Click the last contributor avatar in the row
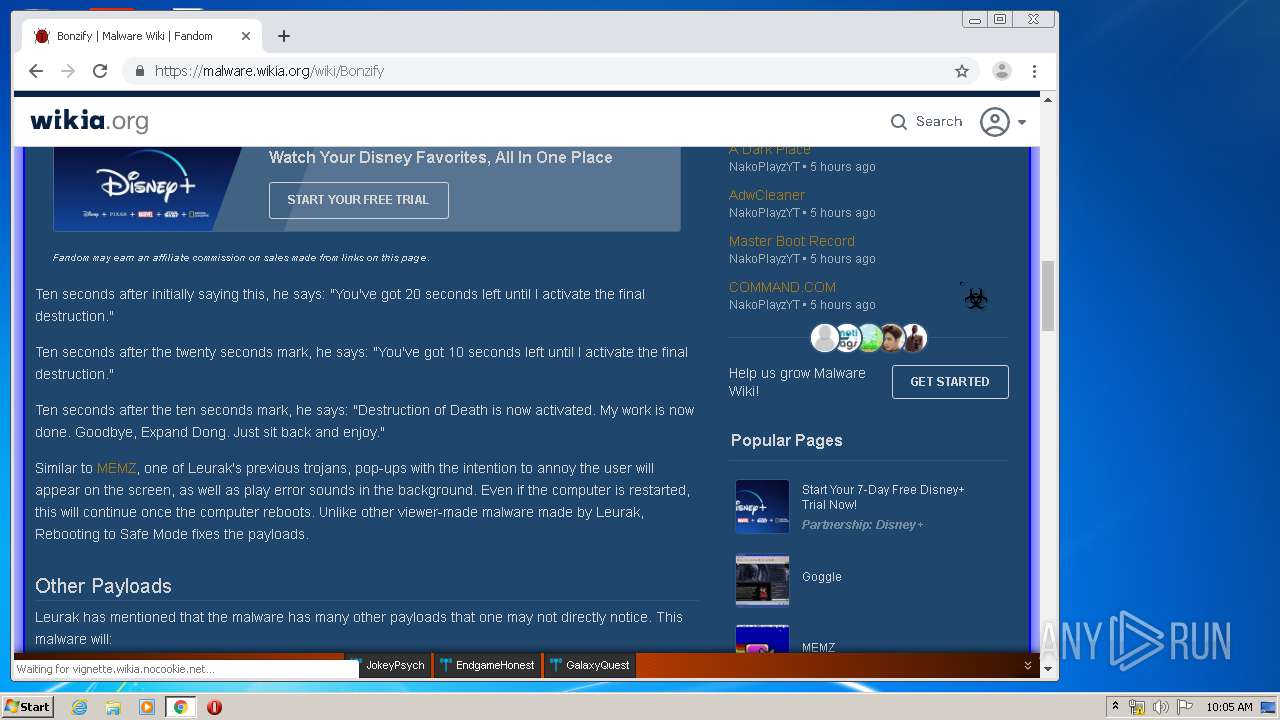This screenshot has height=720, width=1280. click(914, 338)
